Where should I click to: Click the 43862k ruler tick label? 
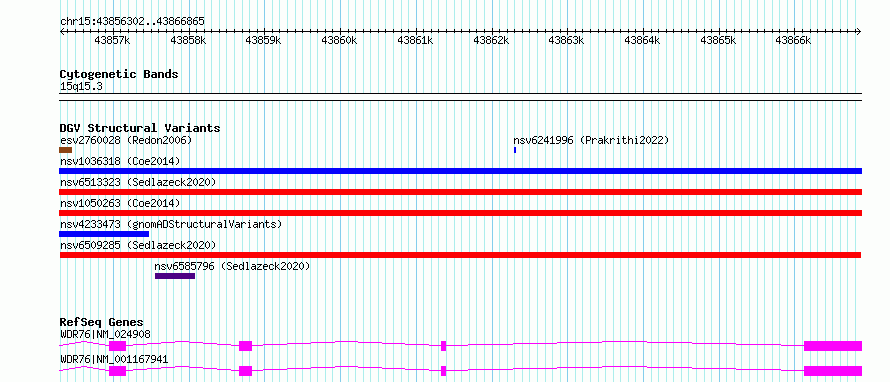(491, 41)
